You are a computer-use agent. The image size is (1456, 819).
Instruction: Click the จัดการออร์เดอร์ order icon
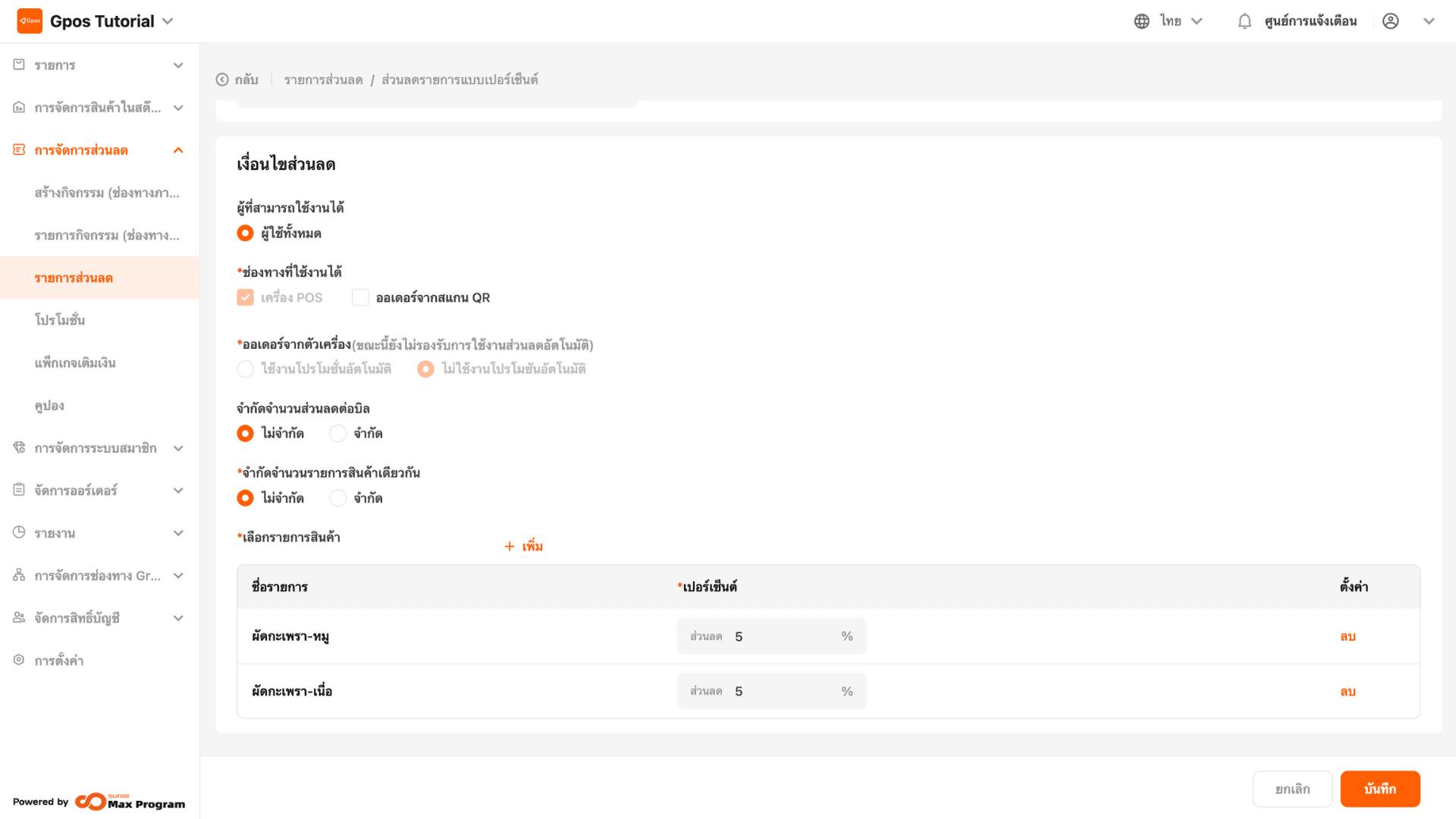point(19,490)
